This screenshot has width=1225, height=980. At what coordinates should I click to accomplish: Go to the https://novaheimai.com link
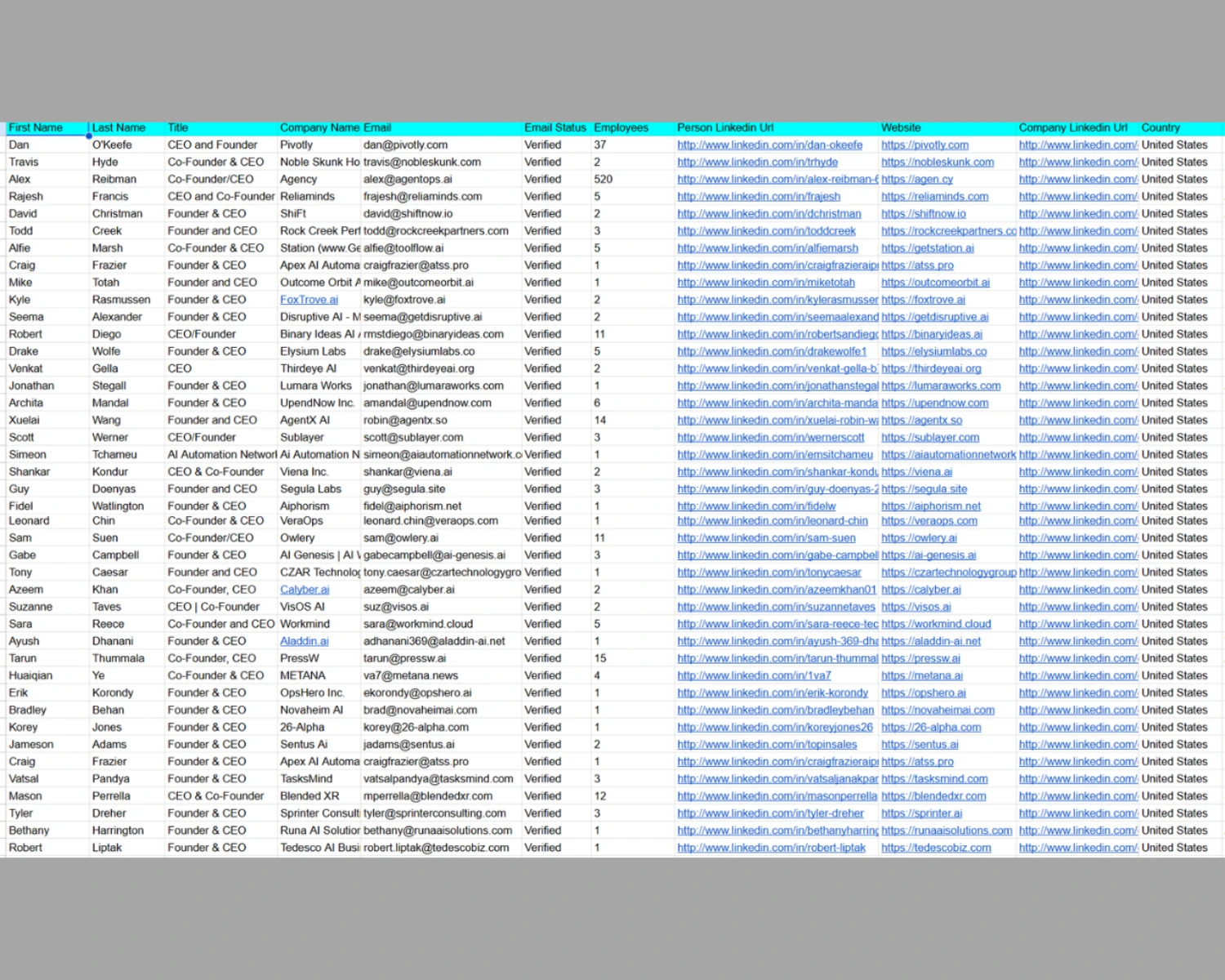(x=938, y=710)
